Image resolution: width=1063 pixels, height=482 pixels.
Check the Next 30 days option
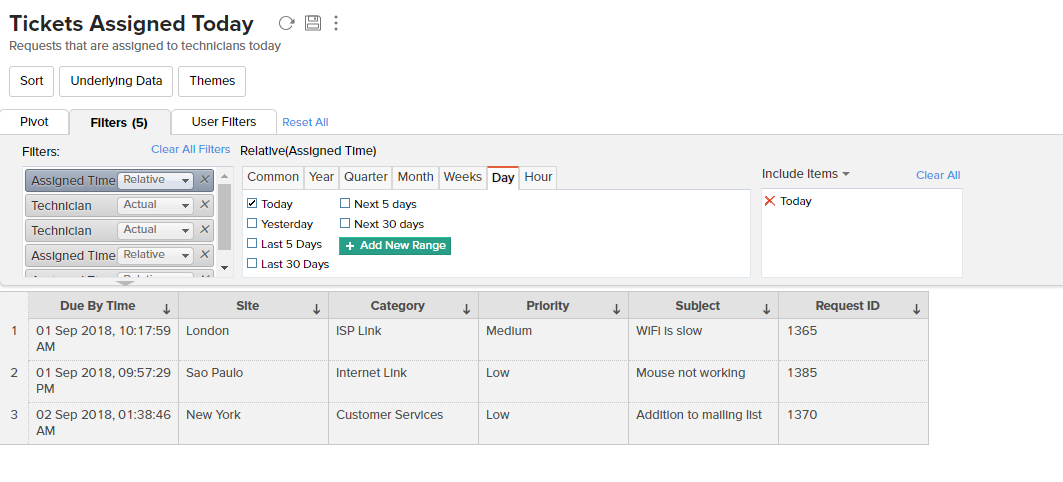pyautogui.click(x=345, y=224)
